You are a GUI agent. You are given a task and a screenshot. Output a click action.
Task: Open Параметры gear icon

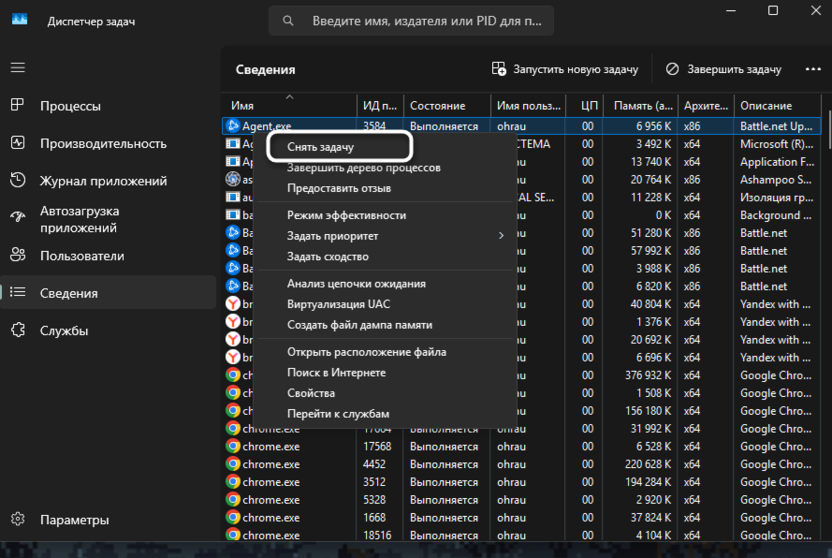(18, 519)
